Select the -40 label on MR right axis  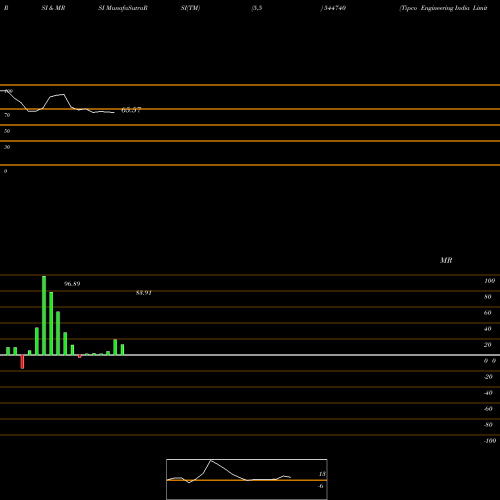[x=488, y=393]
